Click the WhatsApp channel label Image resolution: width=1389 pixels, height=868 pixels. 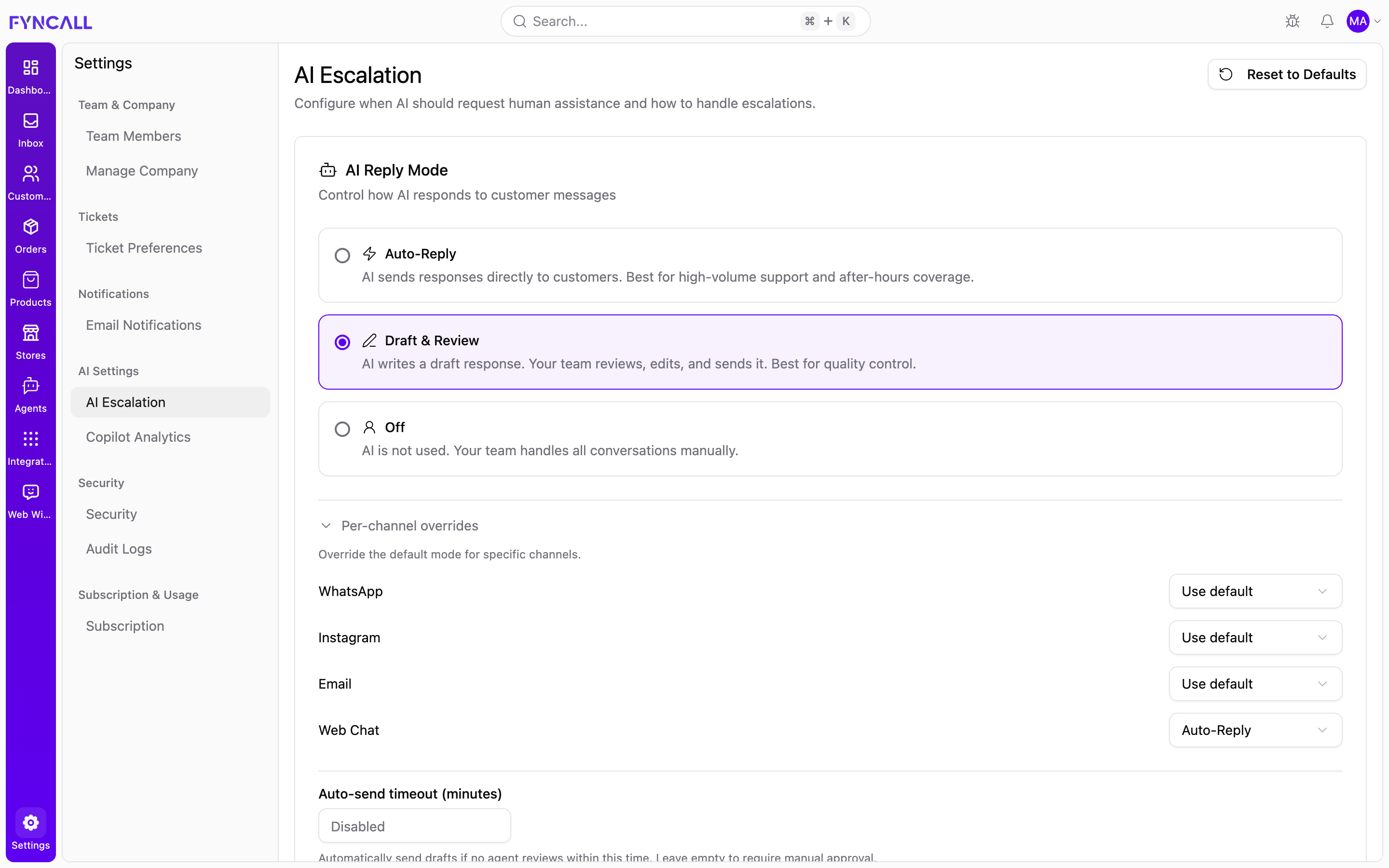tap(351, 591)
